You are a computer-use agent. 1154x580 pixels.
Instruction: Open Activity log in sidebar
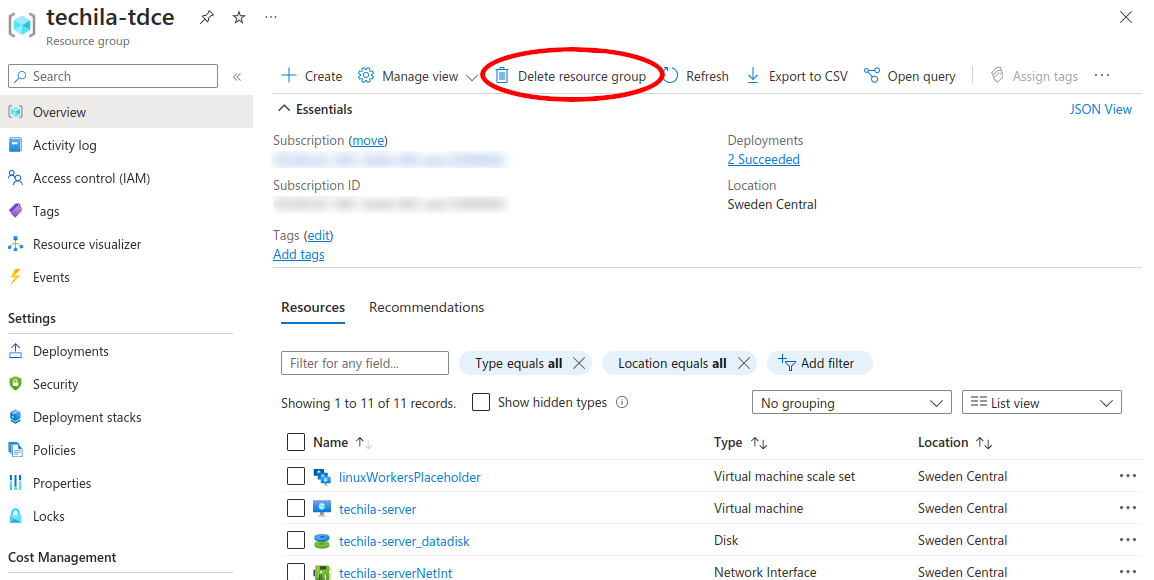pos(64,145)
